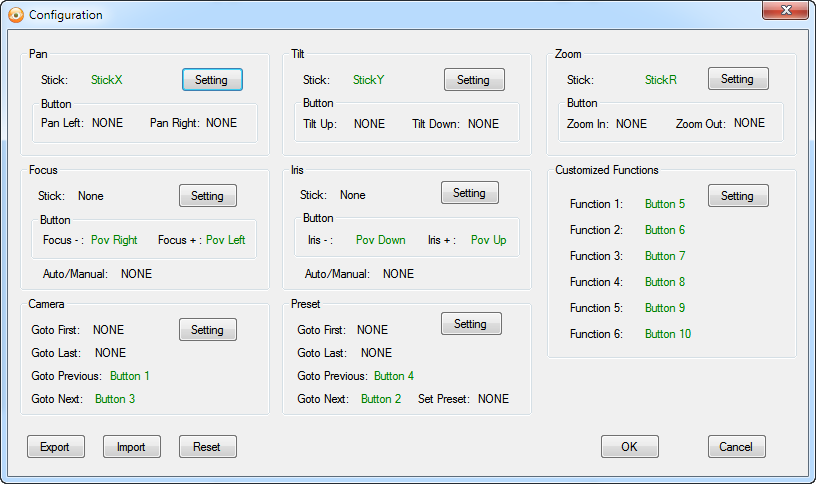Click Button 4 for Preset Goto Previous
The image size is (816, 484).
(x=394, y=376)
